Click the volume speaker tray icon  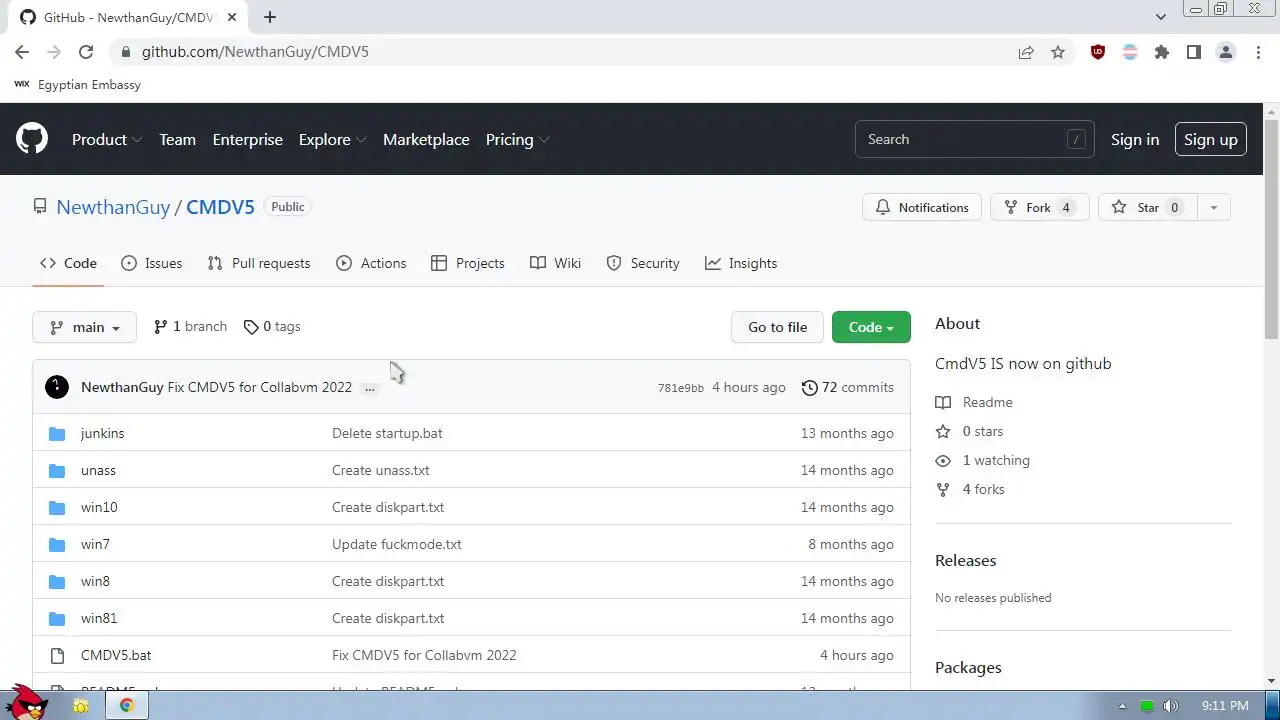click(x=1171, y=706)
